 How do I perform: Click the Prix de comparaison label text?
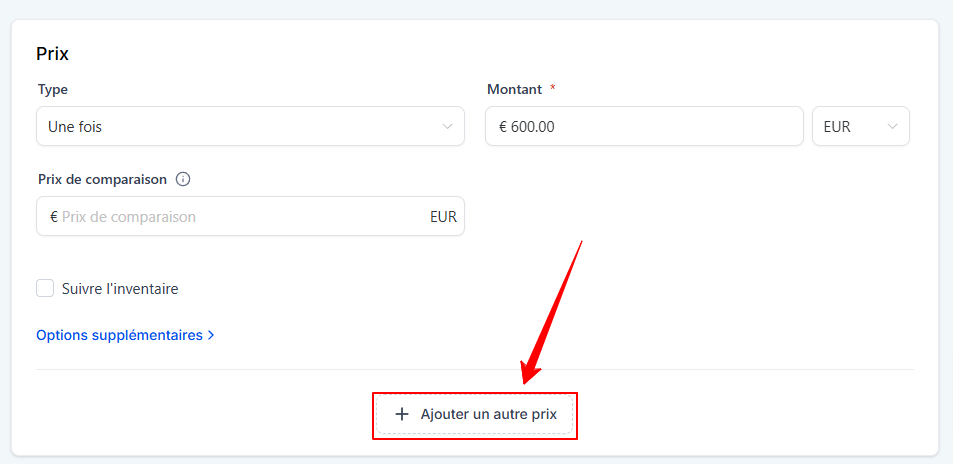point(102,179)
